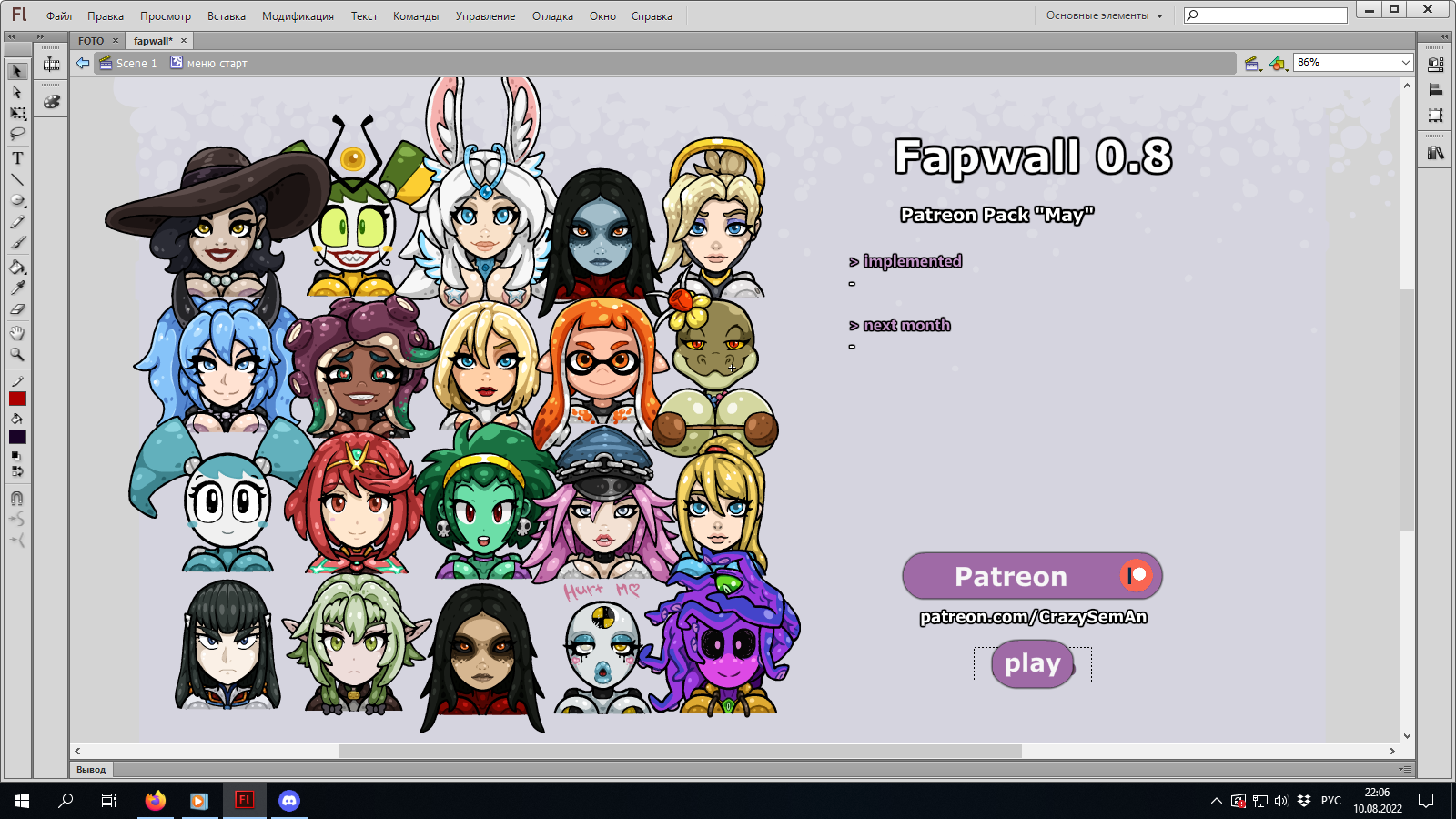
Task: Open the Управление menu
Action: pyautogui.click(x=485, y=16)
